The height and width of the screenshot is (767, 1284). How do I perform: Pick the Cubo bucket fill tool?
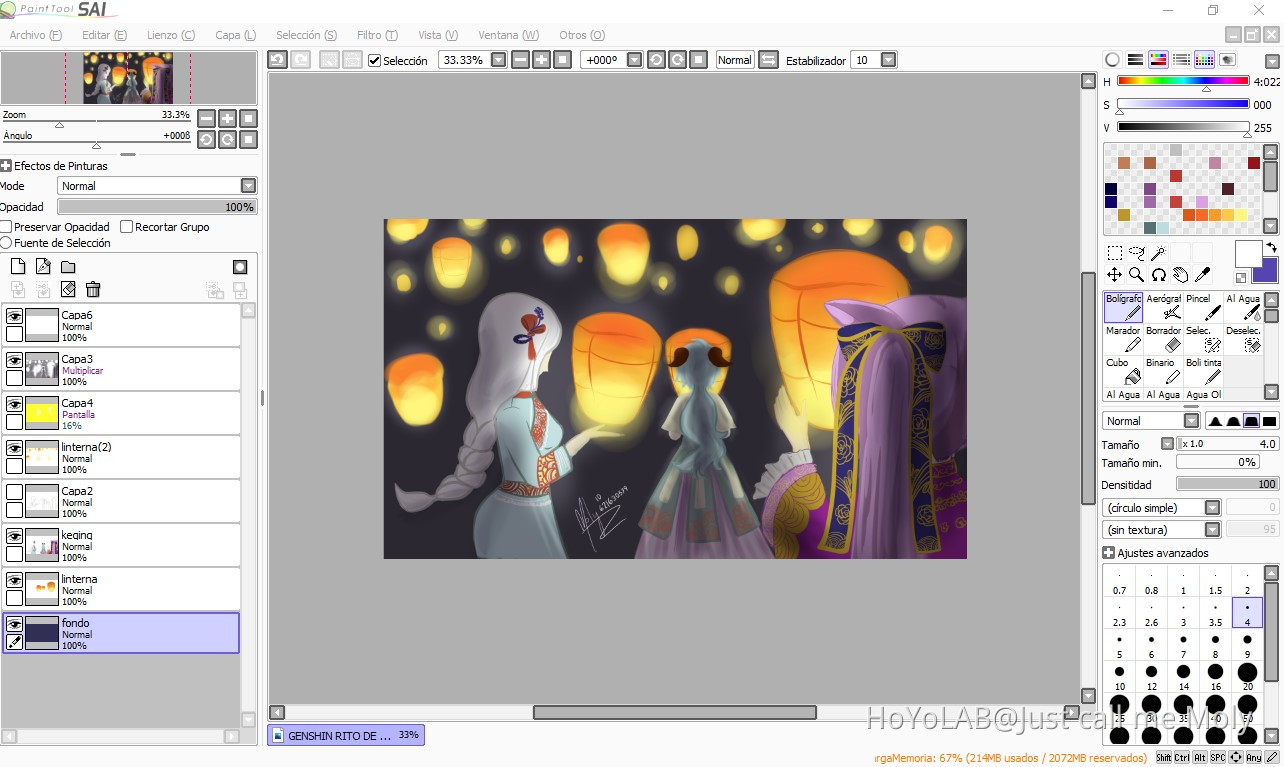click(1124, 372)
